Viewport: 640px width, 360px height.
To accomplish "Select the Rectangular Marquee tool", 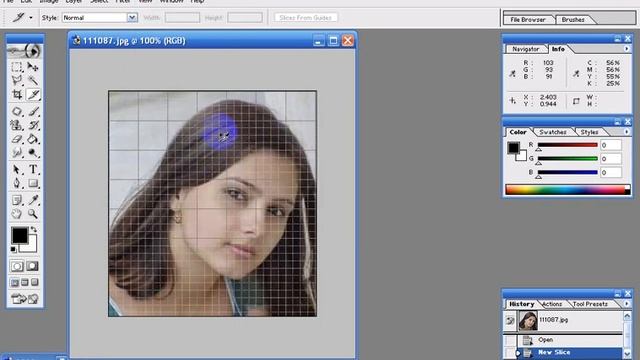I will click(17, 67).
